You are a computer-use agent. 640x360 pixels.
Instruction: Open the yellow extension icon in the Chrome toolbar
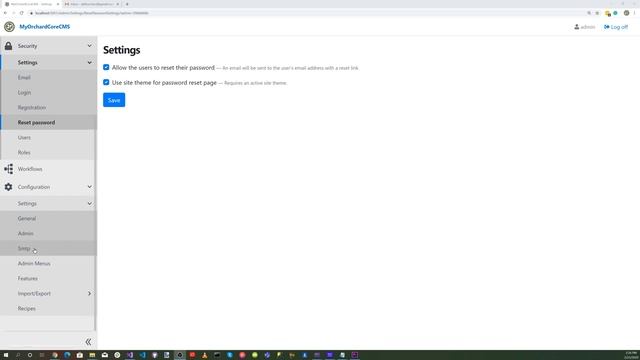point(608,13)
